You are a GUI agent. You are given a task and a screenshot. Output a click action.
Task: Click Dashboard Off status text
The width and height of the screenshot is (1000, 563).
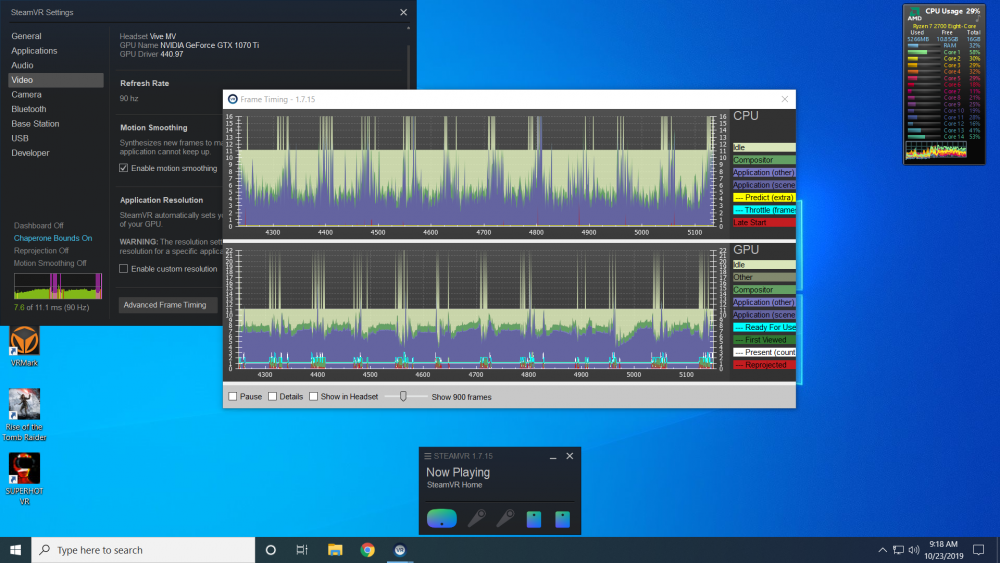click(x=39, y=226)
